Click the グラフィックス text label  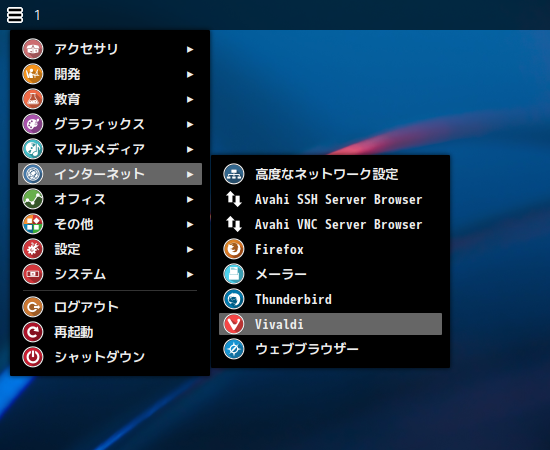click(x=100, y=124)
